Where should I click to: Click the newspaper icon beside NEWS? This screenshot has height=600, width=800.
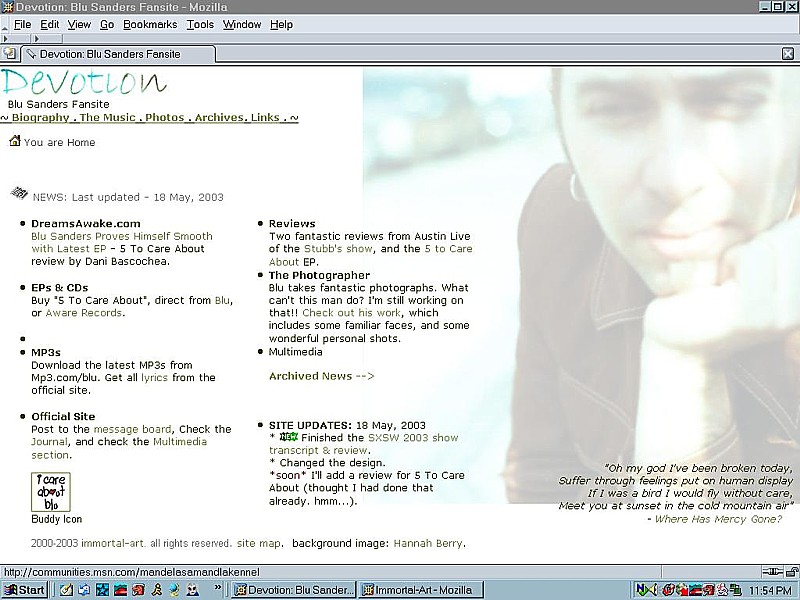pos(19,193)
